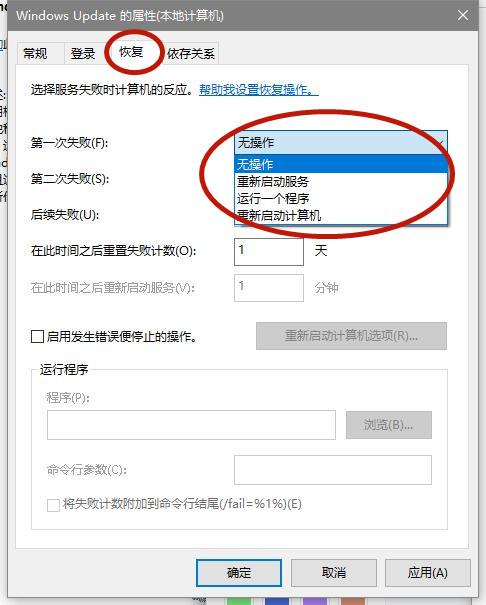Click the 重新启动计算机选项 button
This screenshot has width=486, height=605.
(x=351, y=336)
